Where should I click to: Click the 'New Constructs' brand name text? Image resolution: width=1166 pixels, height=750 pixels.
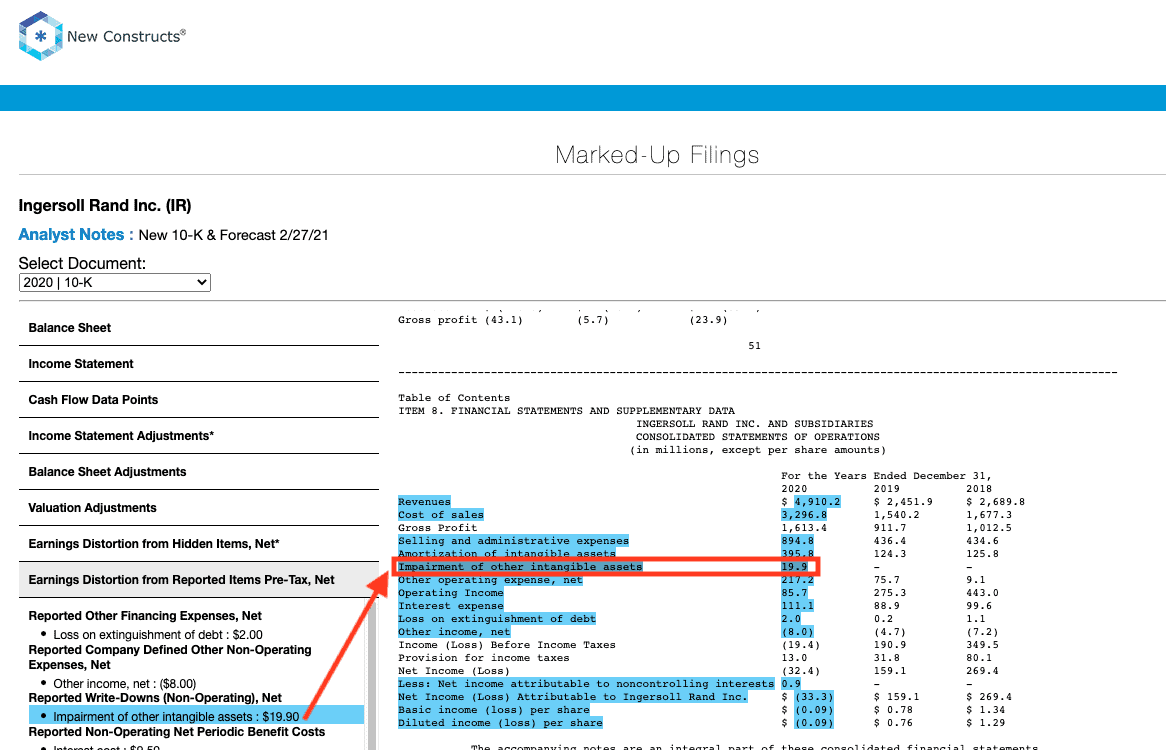click(126, 36)
